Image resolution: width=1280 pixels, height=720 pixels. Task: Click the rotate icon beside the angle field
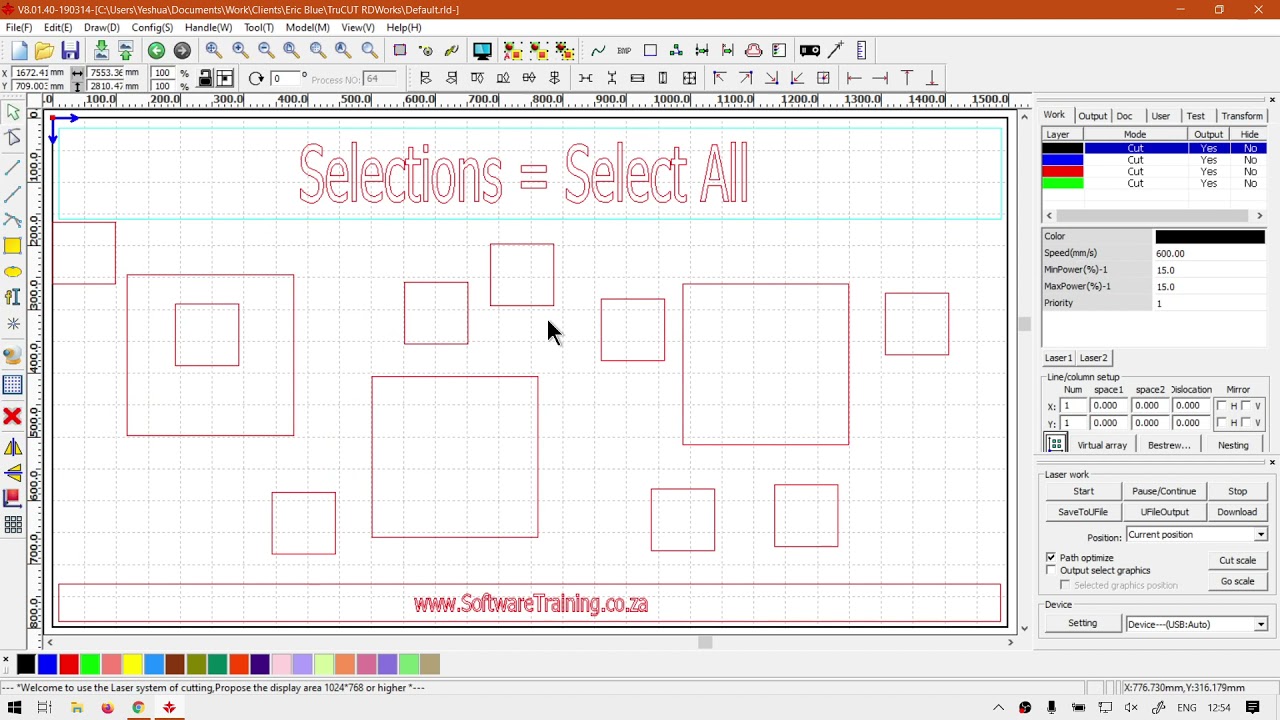click(256, 79)
